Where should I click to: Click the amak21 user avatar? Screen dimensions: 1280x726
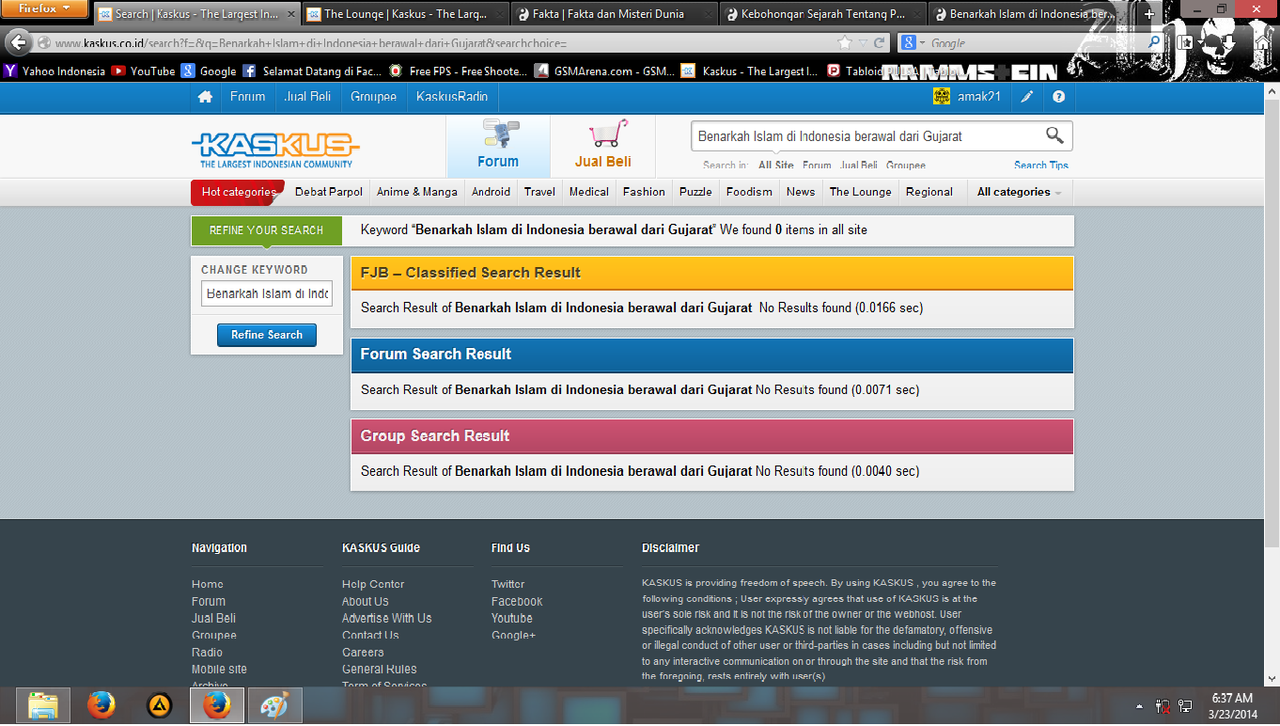point(941,96)
